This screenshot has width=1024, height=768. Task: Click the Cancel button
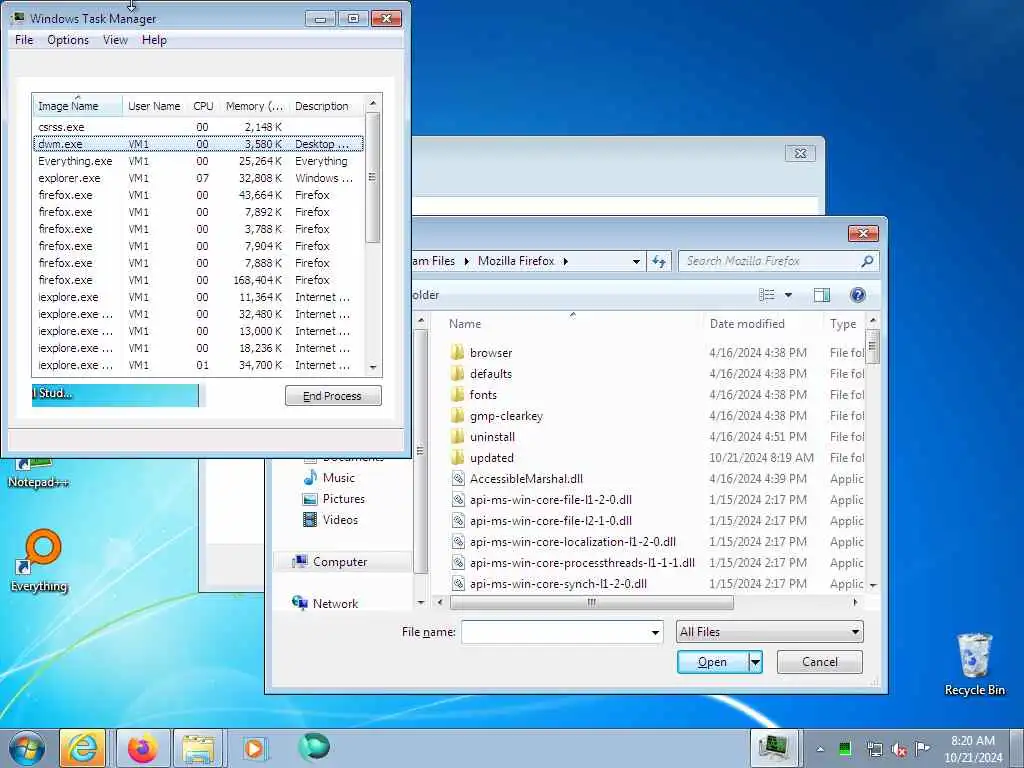(x=820, y=662)
